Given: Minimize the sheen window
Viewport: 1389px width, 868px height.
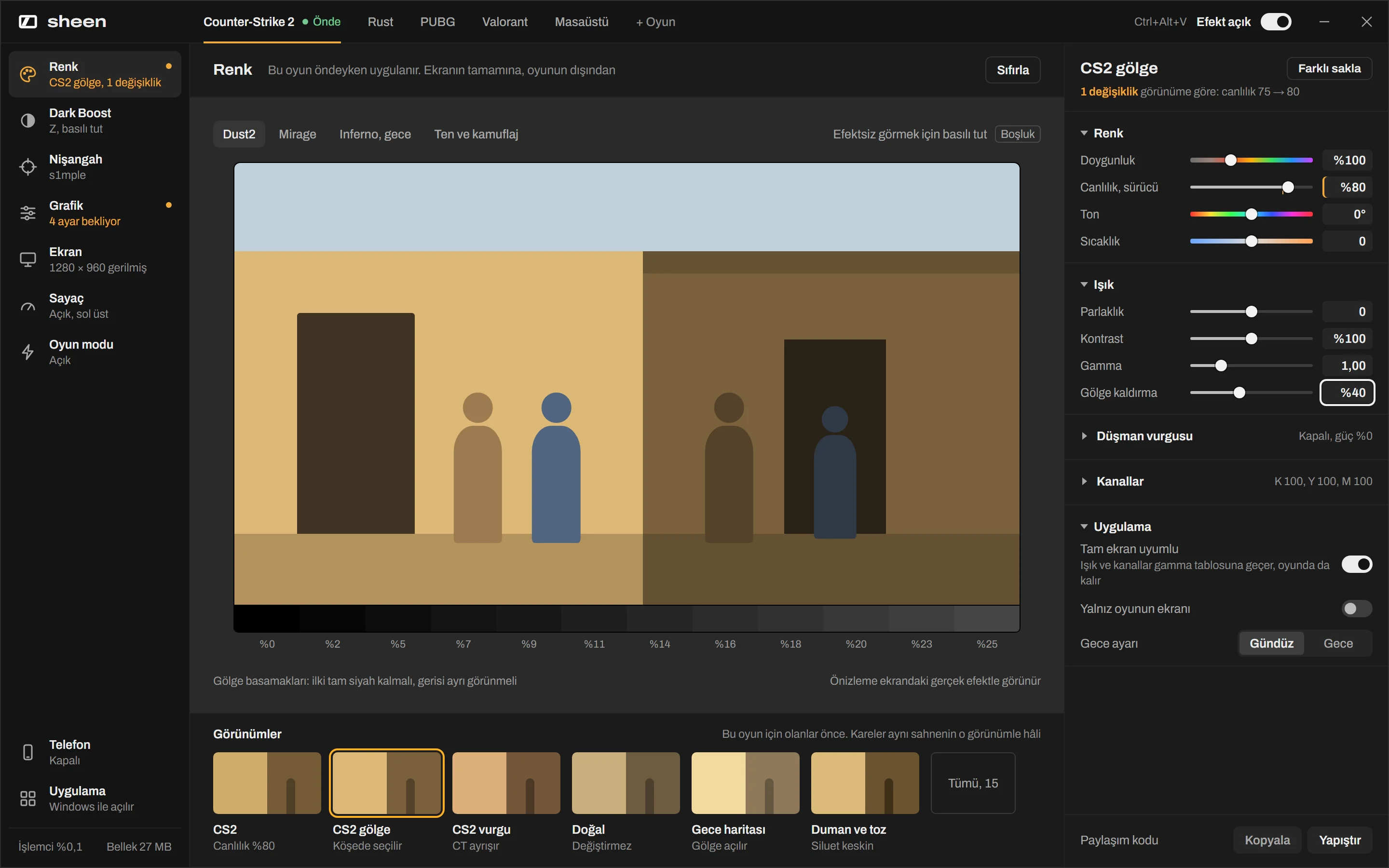Looking at the screenshot, I should coord(1324,22).
